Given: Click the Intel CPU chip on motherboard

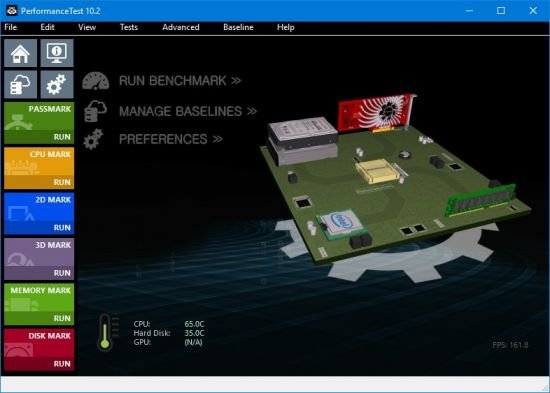Looking at the screenshot, I should [x=340, y=224].
